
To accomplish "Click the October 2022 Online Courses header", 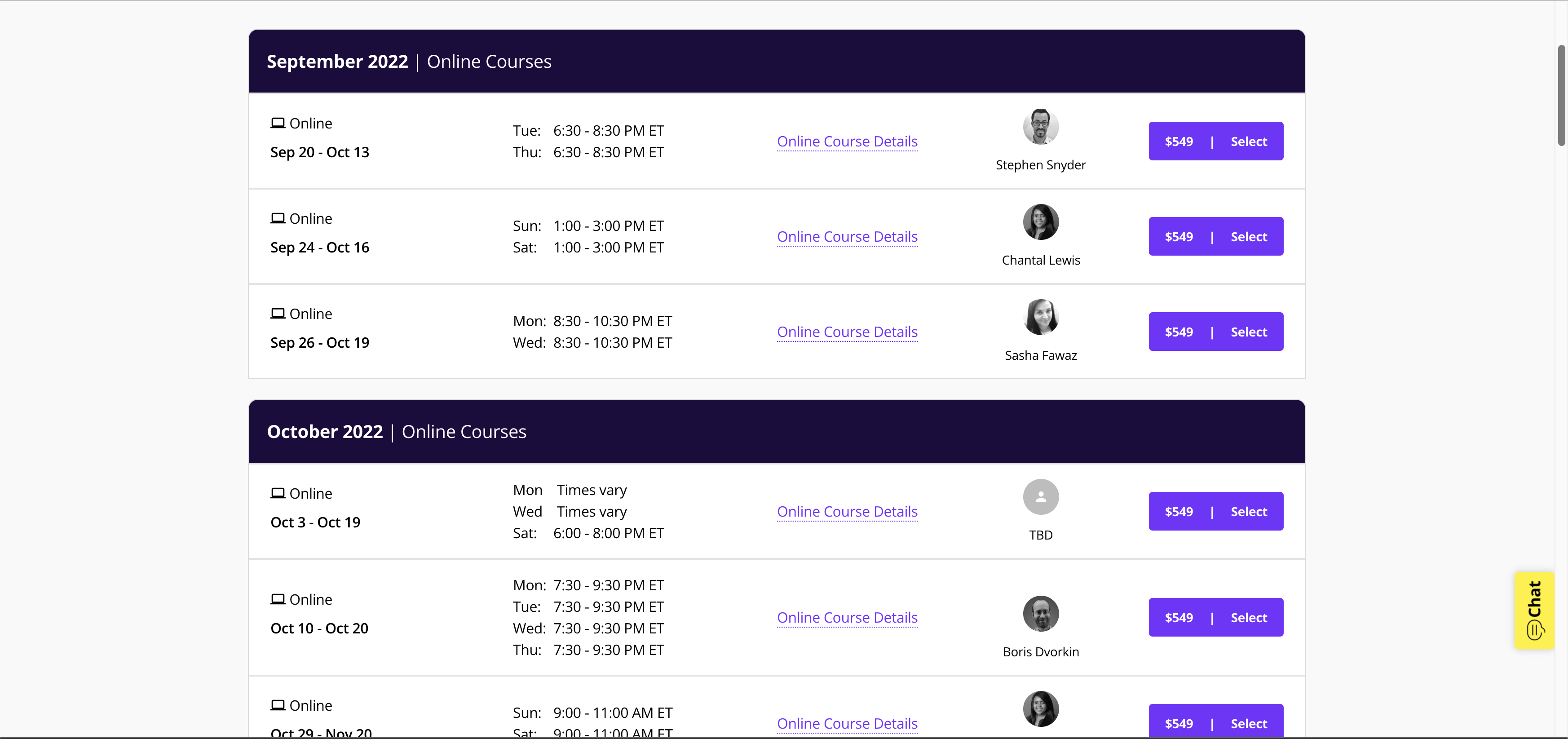I will [396, 432].
